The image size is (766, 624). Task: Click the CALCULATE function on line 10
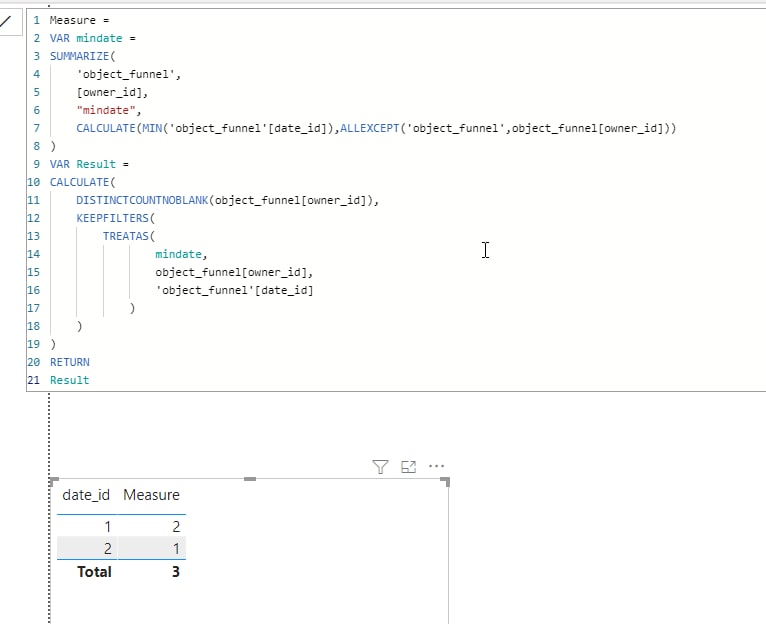click(79, 182)
